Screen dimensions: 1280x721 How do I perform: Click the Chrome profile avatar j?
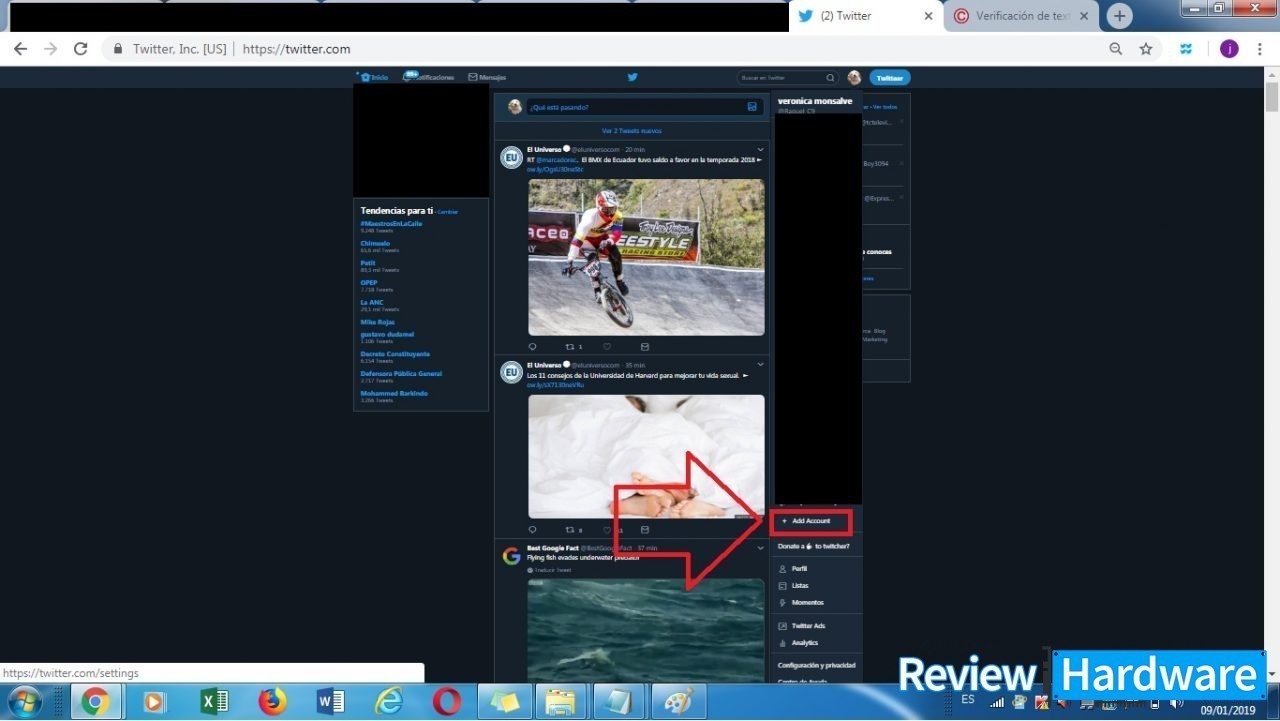coord(1229,49)
